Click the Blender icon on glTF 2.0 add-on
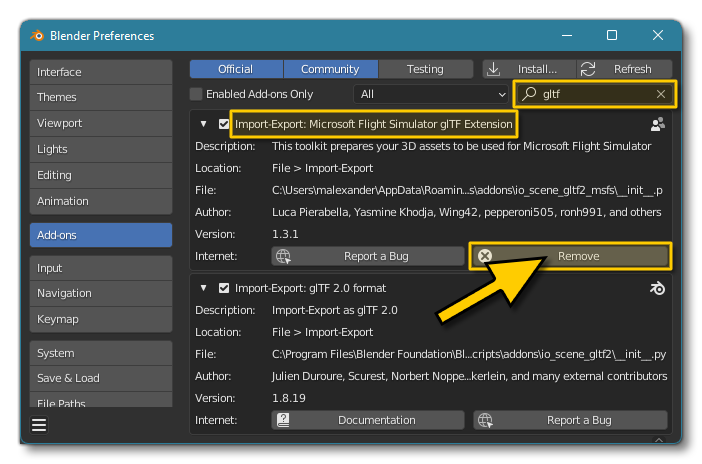This screenshot has height=464, width=702. point(657,288)
